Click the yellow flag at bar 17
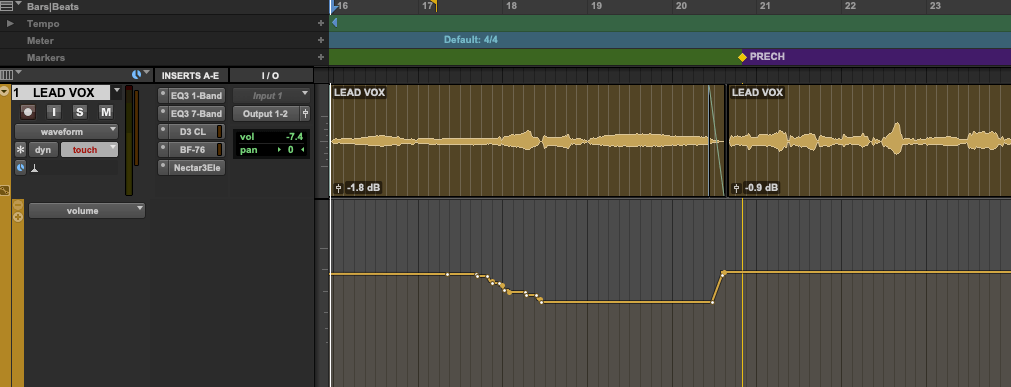 (x=435, y=6)
